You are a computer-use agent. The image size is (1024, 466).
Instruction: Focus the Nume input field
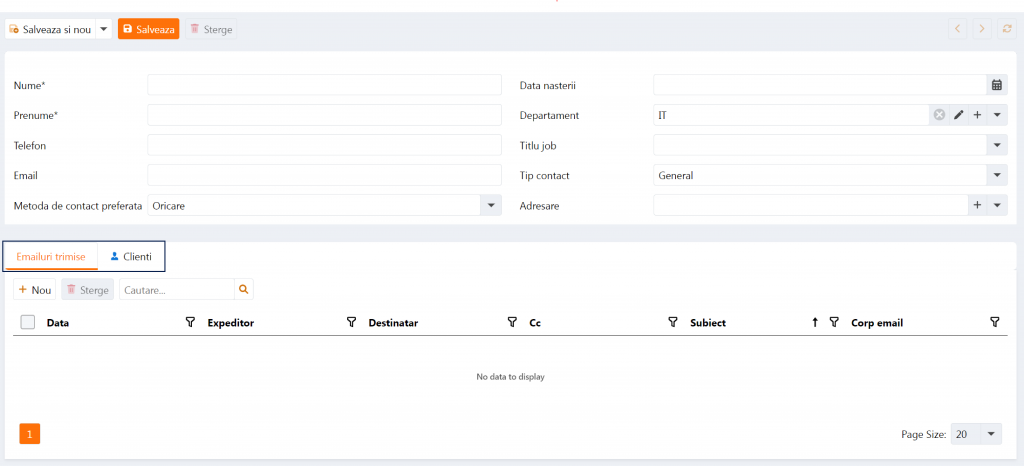click(x=324, y=85)
